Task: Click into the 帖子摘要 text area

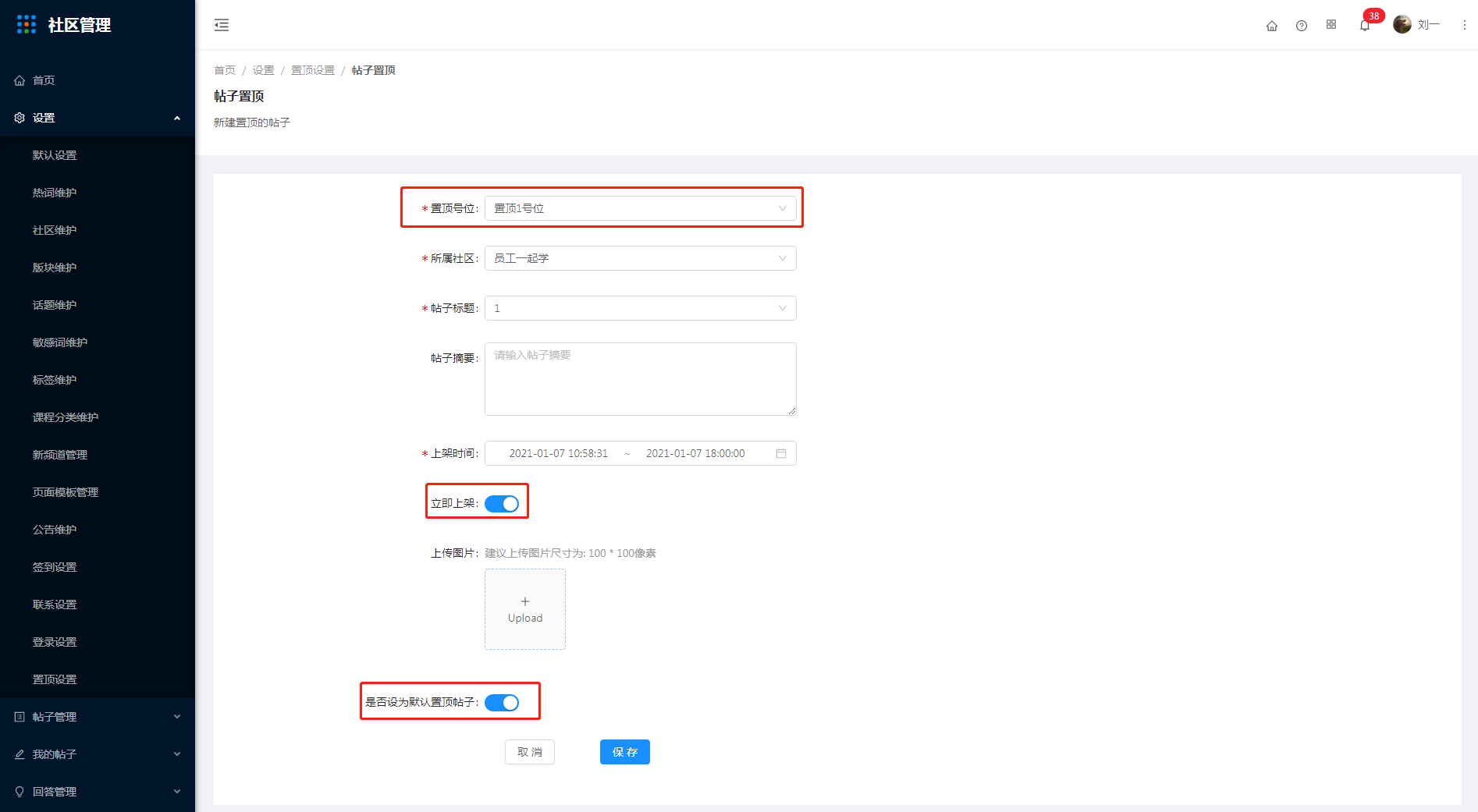Action: pos(641,379)
